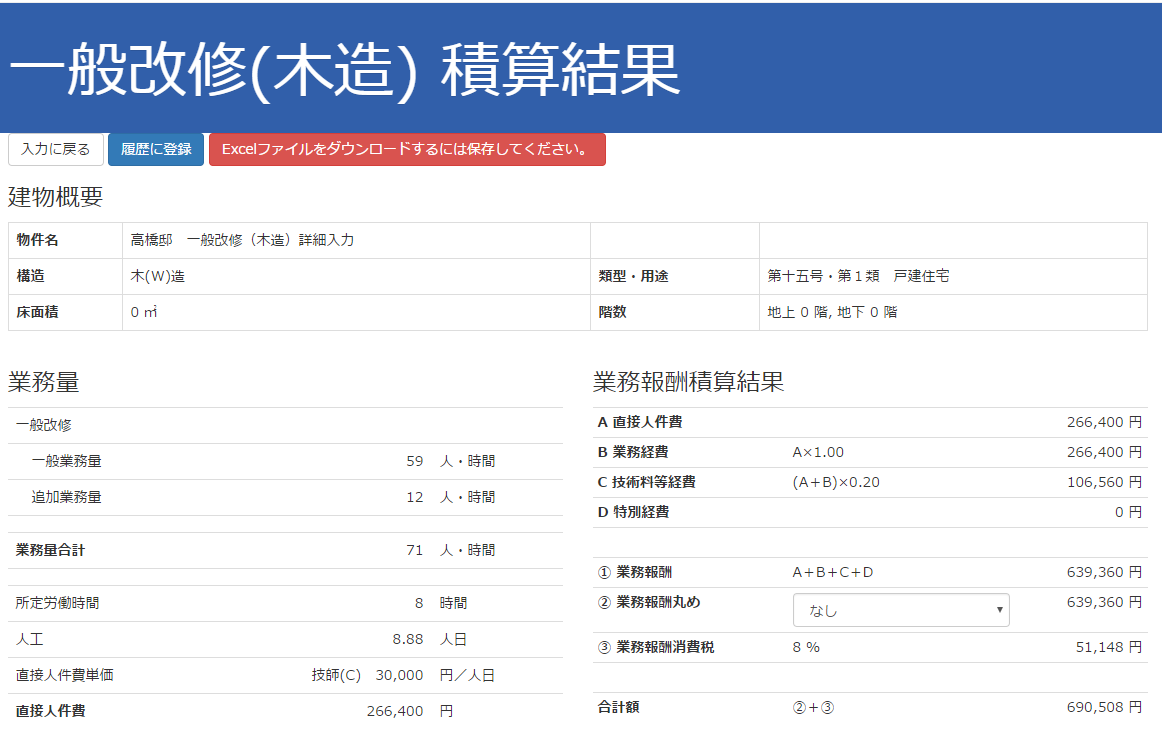Click the 一般改修 row label
Viewport: 1162px width, 749px height.
coord(44,425)
